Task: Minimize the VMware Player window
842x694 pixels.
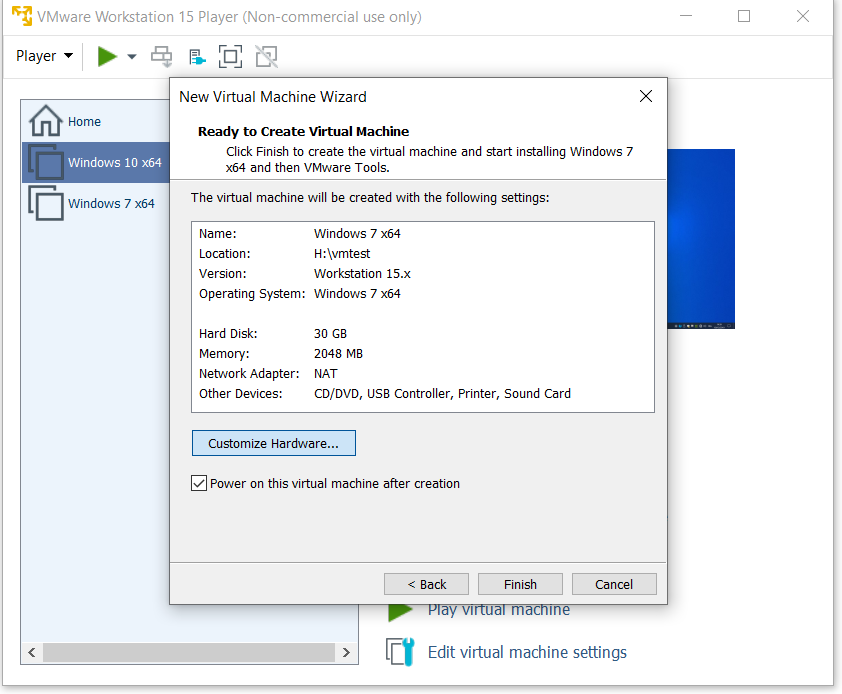Action: coord(686,16)
